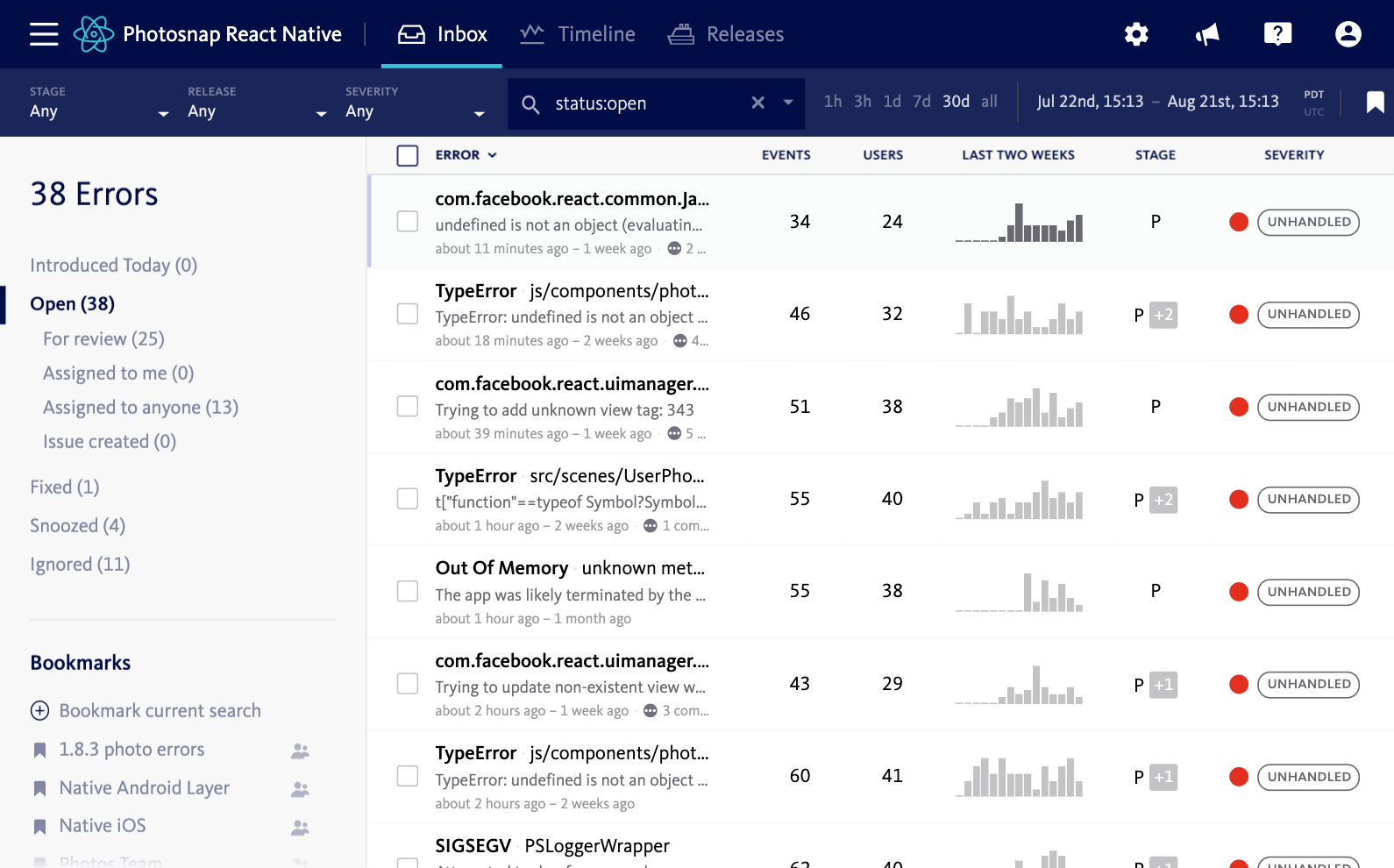Open the Jul 22nd – Aug 21st date range

[x=1157, y=102]
